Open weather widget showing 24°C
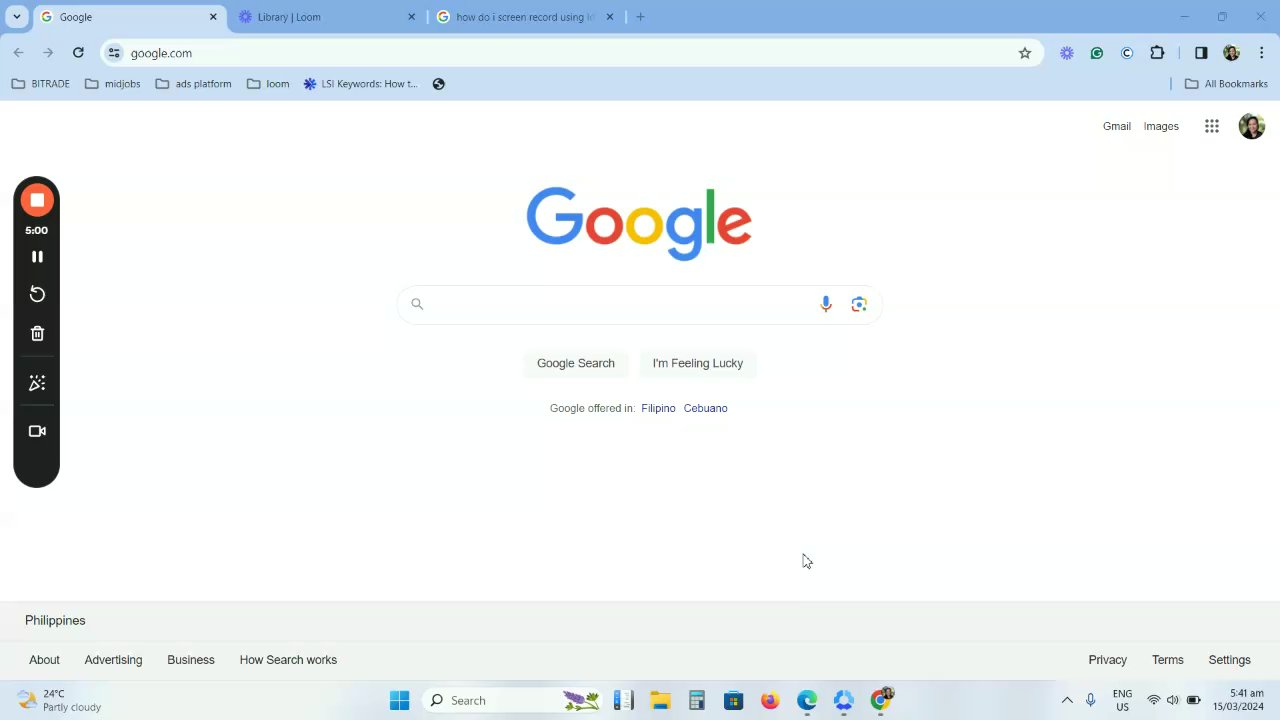1280x720 pixels. click(x=60, y=700)
